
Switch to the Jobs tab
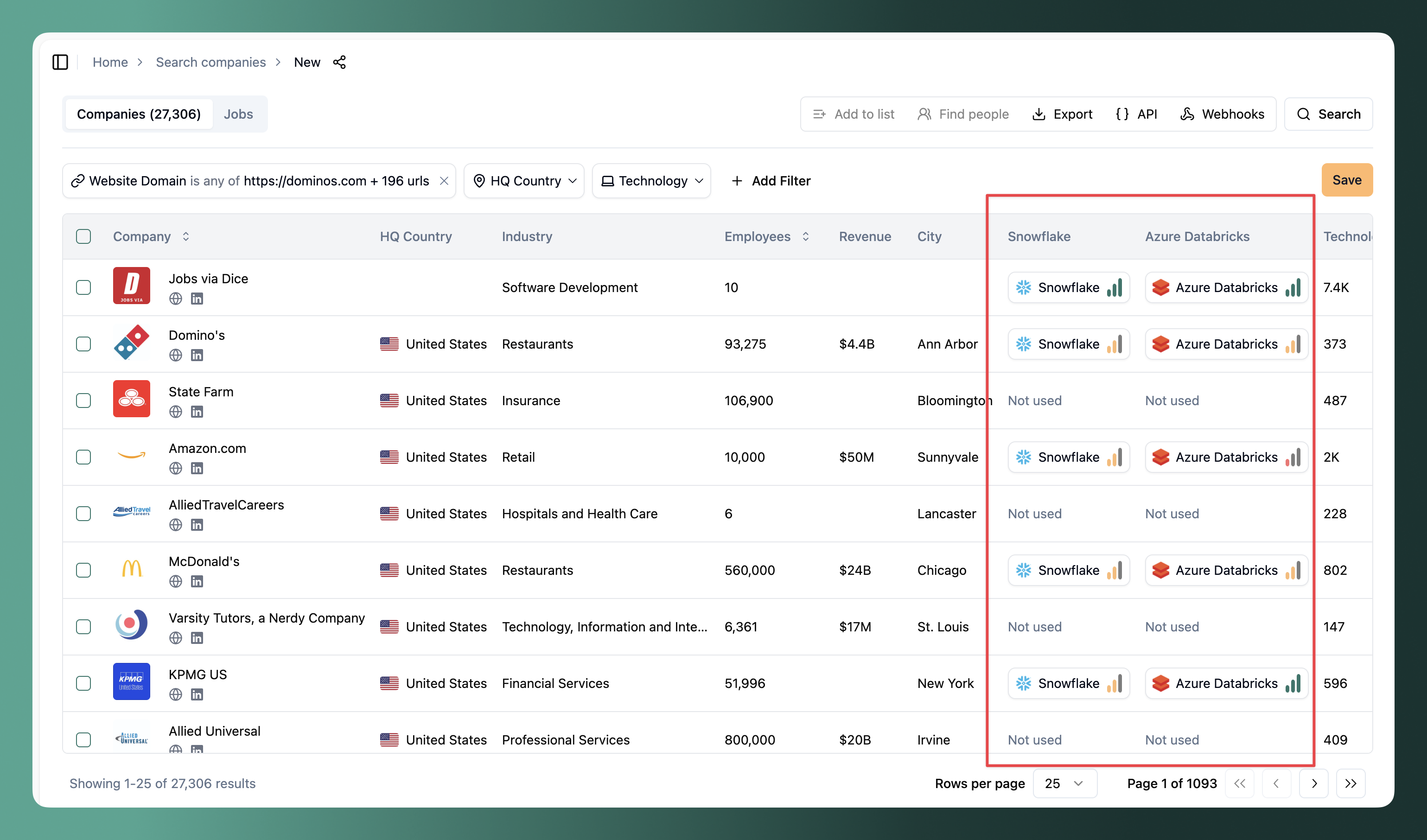coord(238,115)
